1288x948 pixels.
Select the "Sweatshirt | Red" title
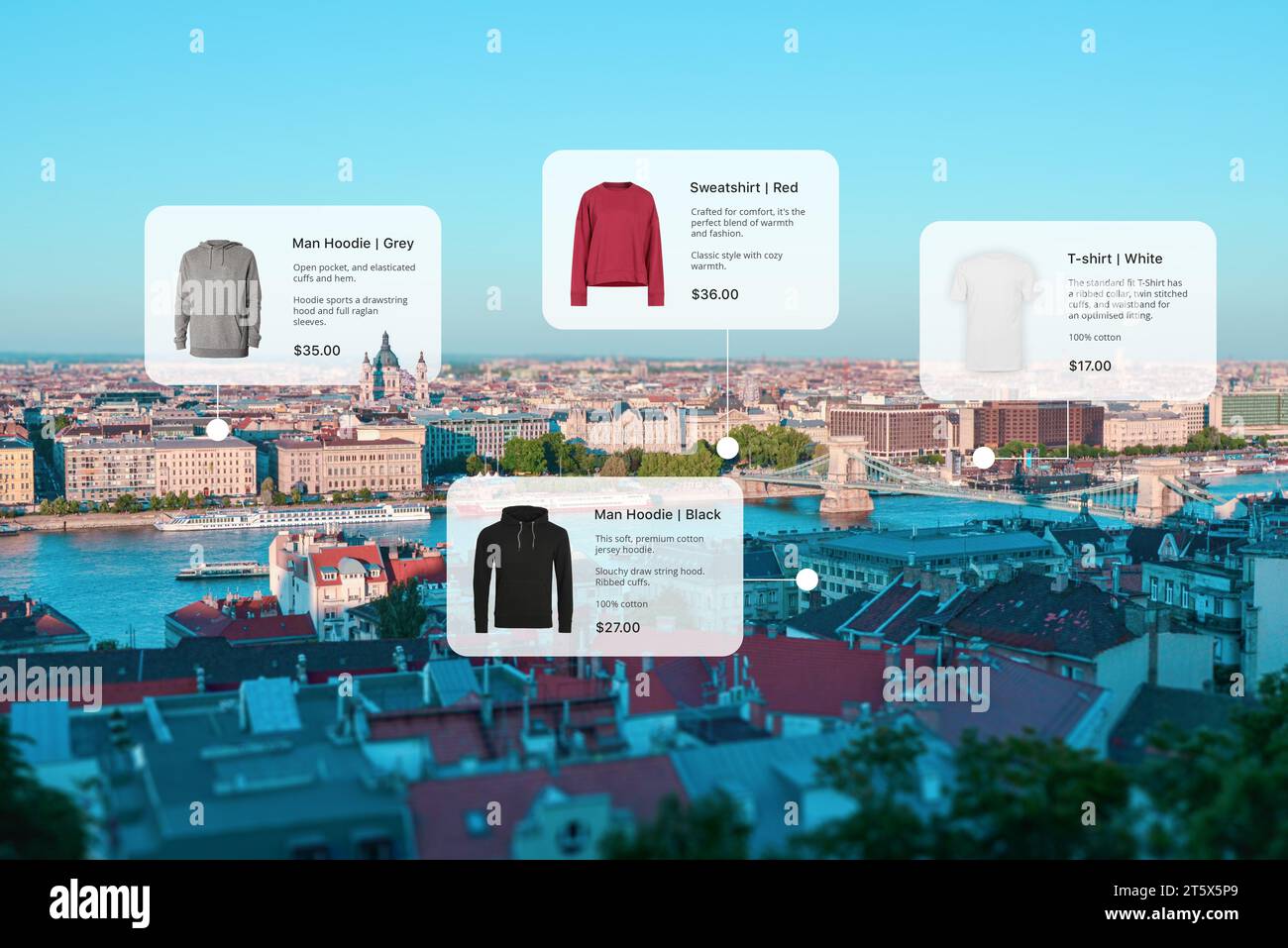pos(744,187)
